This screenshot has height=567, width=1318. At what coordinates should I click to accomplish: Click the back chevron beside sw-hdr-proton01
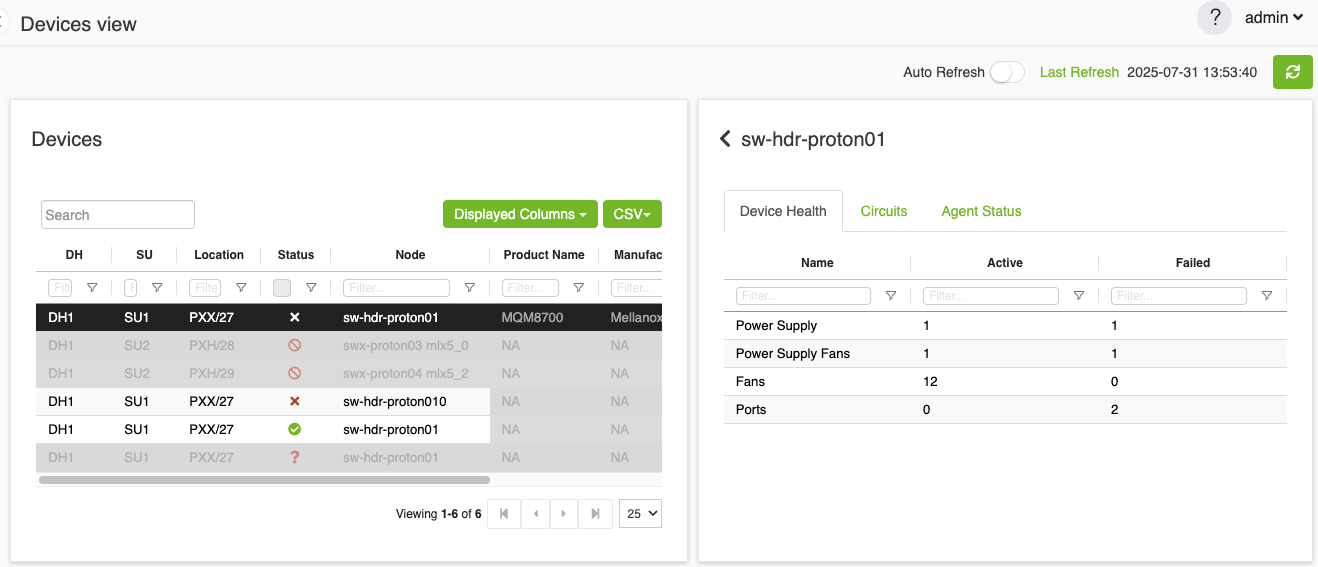point(725,139)
